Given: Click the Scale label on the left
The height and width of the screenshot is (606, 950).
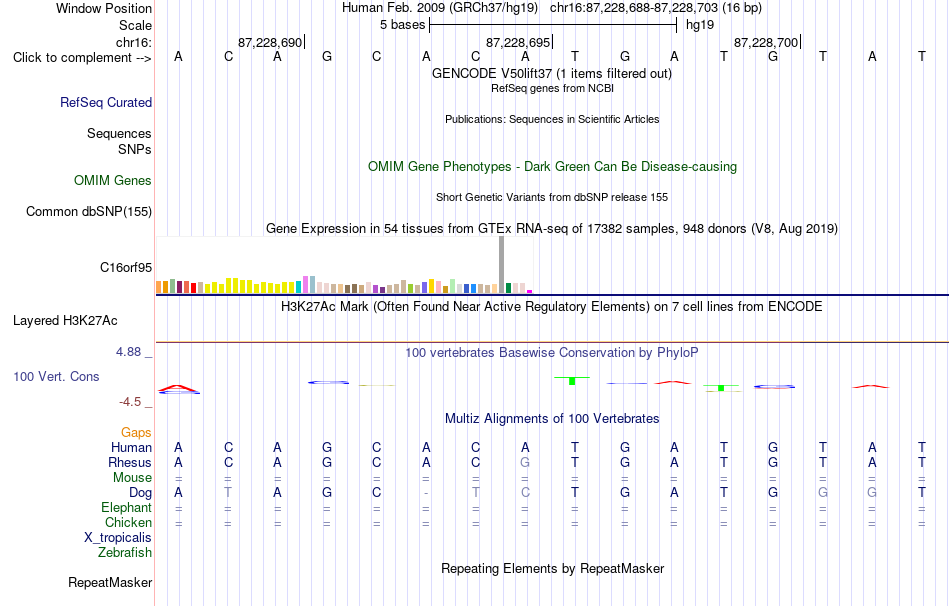Looking at the screenshot, I should (135, 25).
